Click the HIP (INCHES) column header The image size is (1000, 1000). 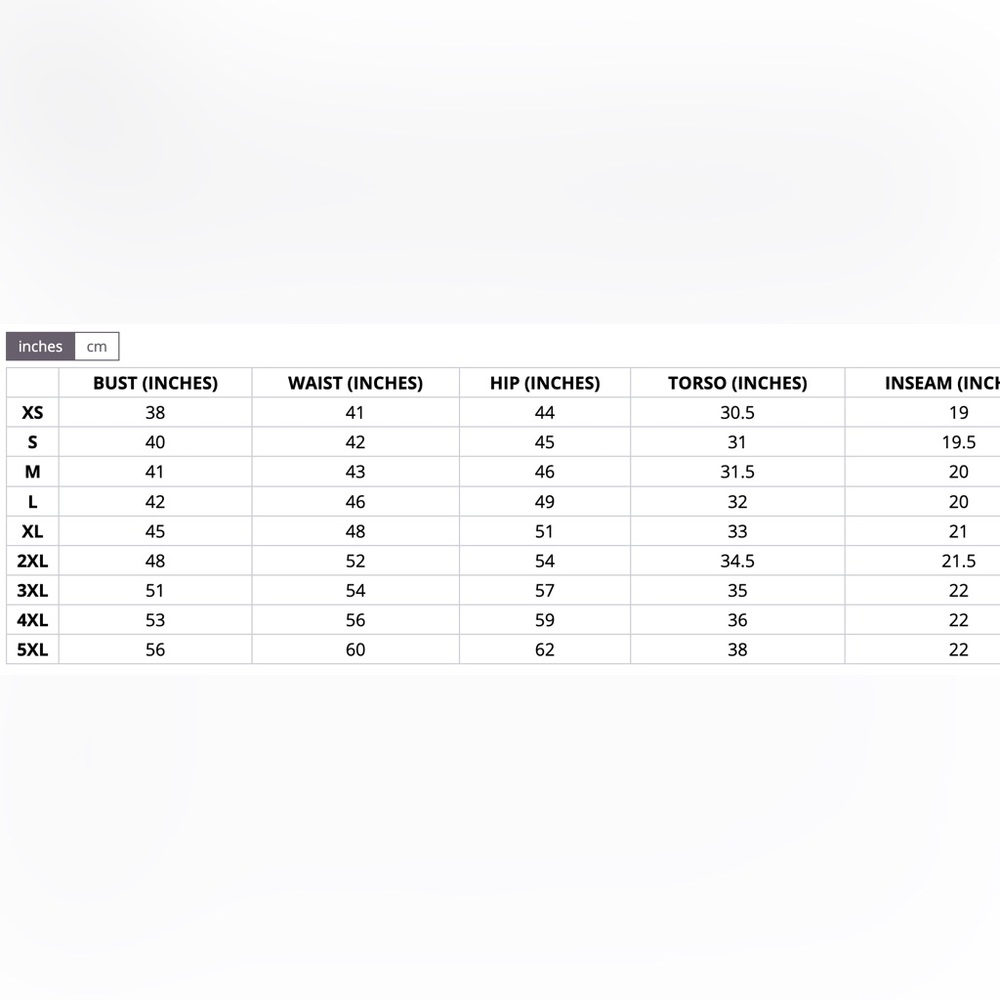click(545, 383)
